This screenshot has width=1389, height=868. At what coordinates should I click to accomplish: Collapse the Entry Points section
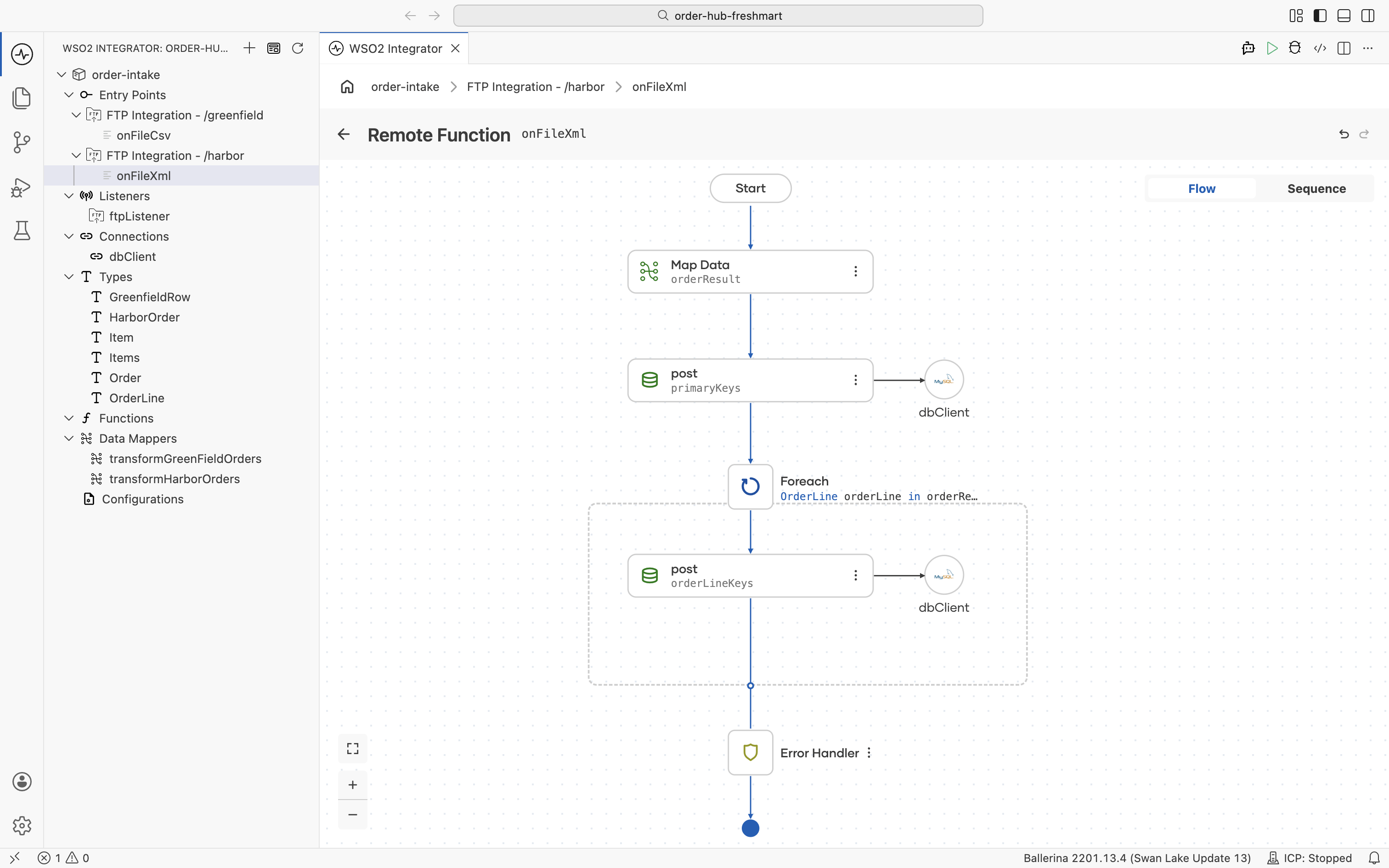click(69, 95)
